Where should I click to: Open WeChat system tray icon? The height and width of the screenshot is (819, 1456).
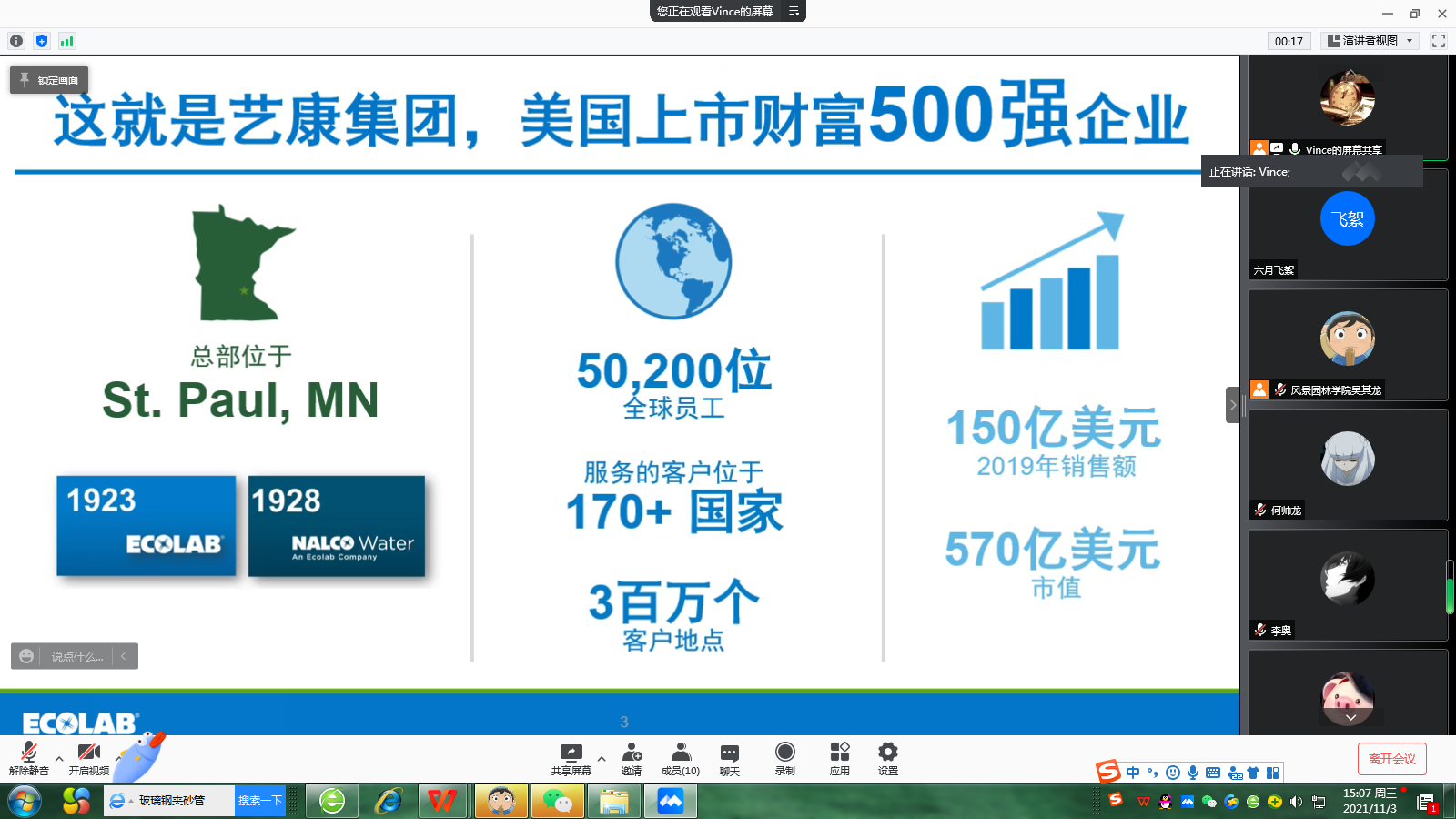(1209, 802)
